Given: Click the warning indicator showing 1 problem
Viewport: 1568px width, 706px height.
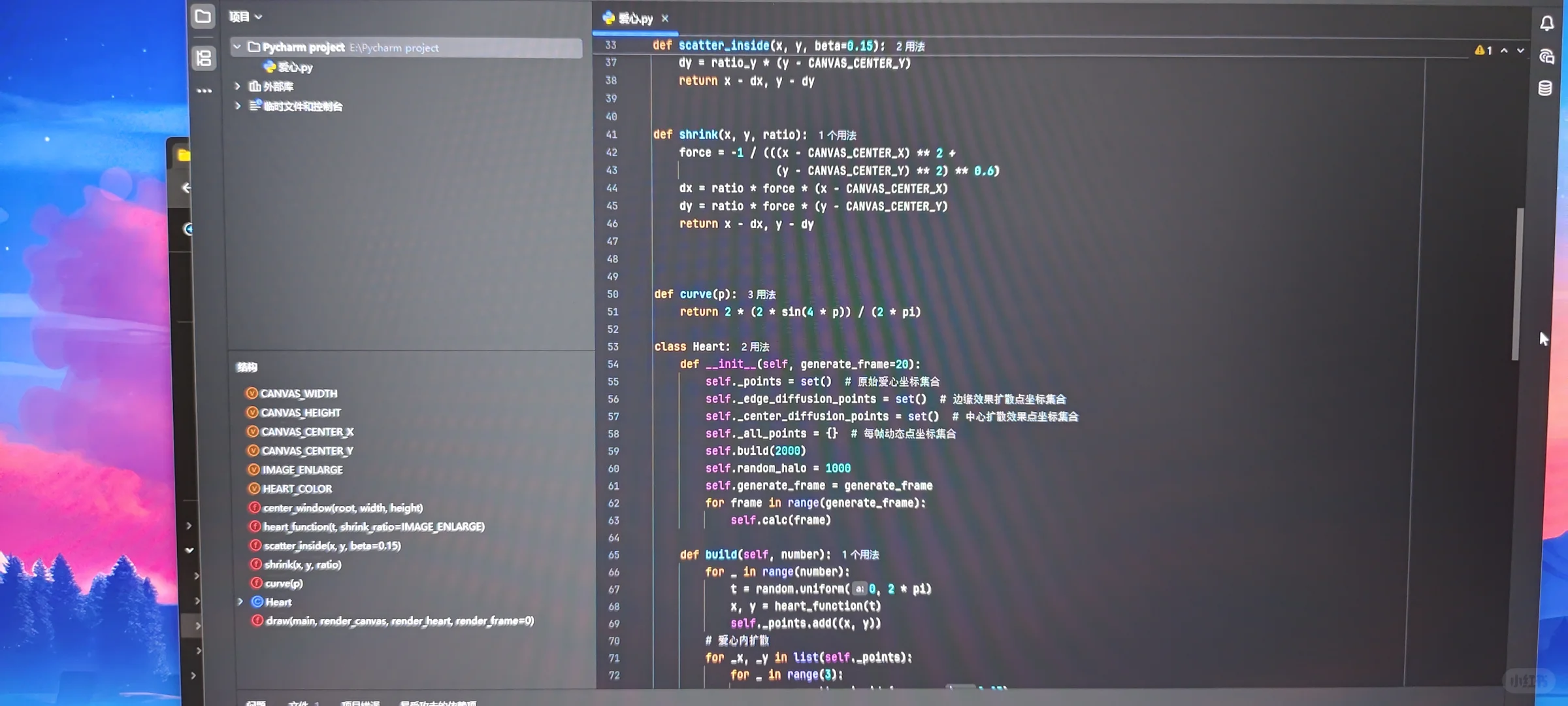Looking at the screenshot, I should tap(1483, 50).
